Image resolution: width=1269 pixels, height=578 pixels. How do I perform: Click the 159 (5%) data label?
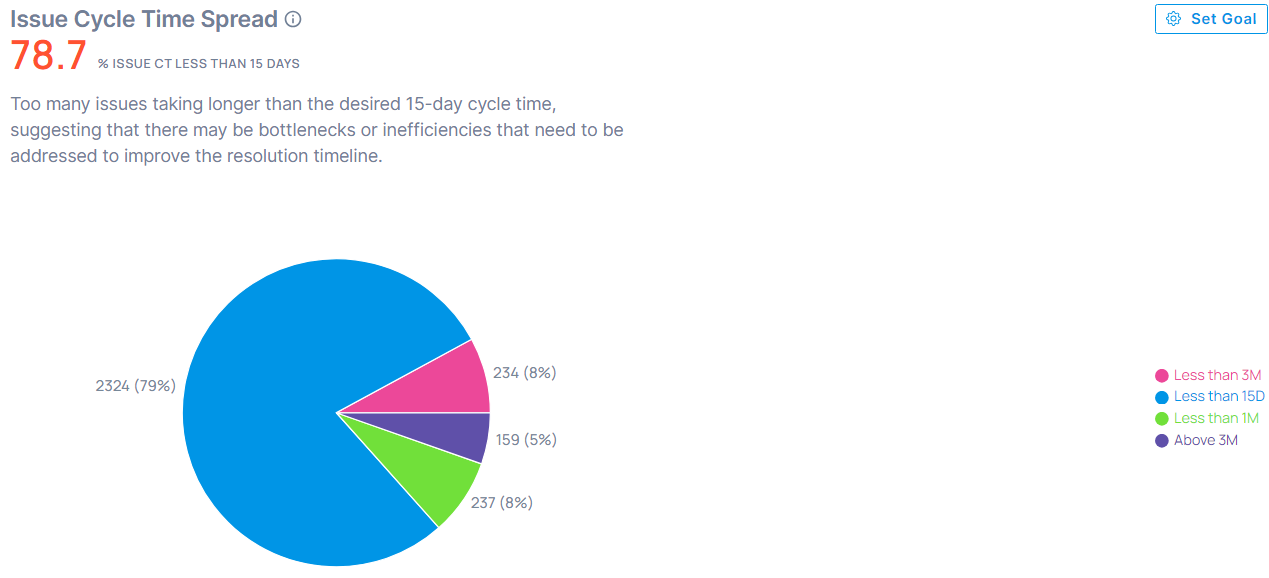coord(526,440)
